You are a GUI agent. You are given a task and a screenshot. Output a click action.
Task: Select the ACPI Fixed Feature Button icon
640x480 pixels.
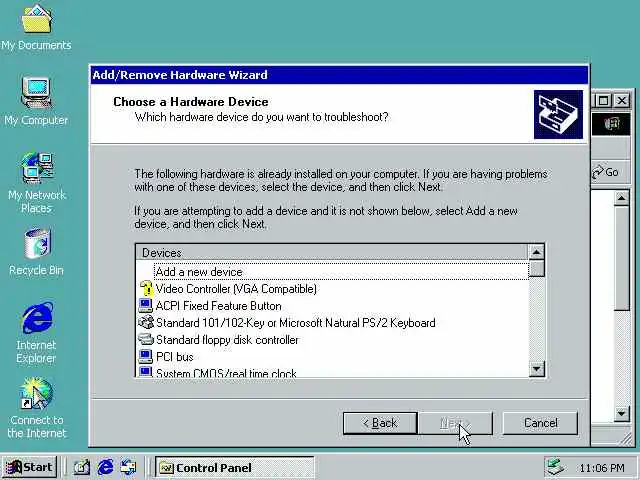145,306
